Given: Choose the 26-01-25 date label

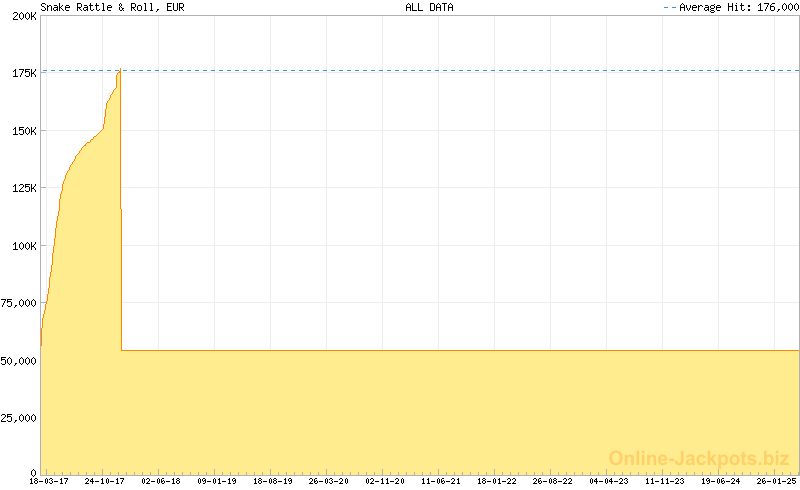Looking at the screenshot, I should point(777,481).
